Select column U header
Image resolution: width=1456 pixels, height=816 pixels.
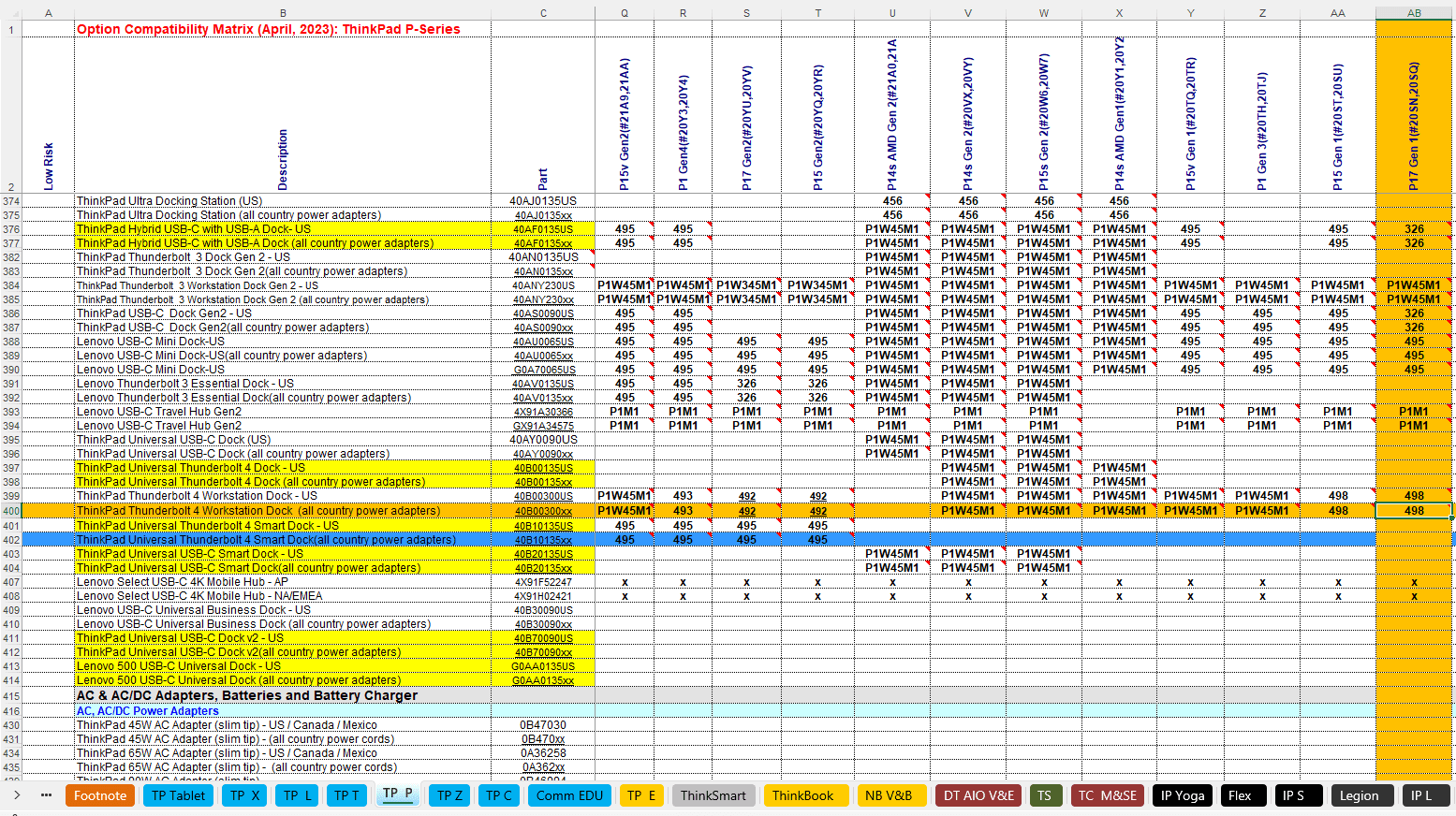pyautogui.click(x=892, y=13)
